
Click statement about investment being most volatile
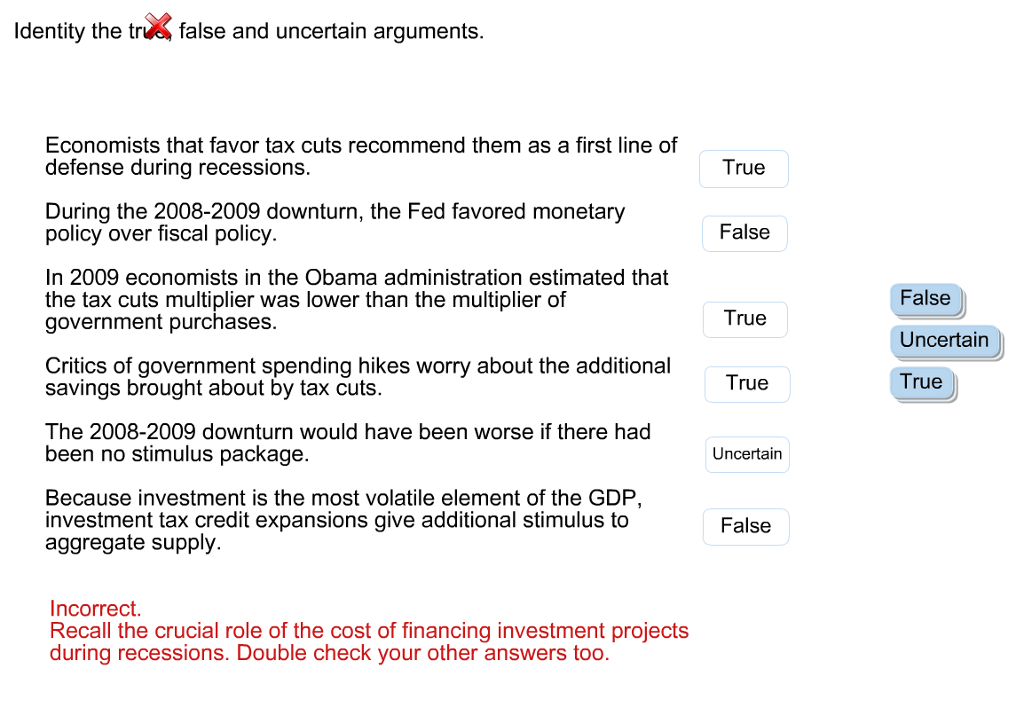click(344, 520)
